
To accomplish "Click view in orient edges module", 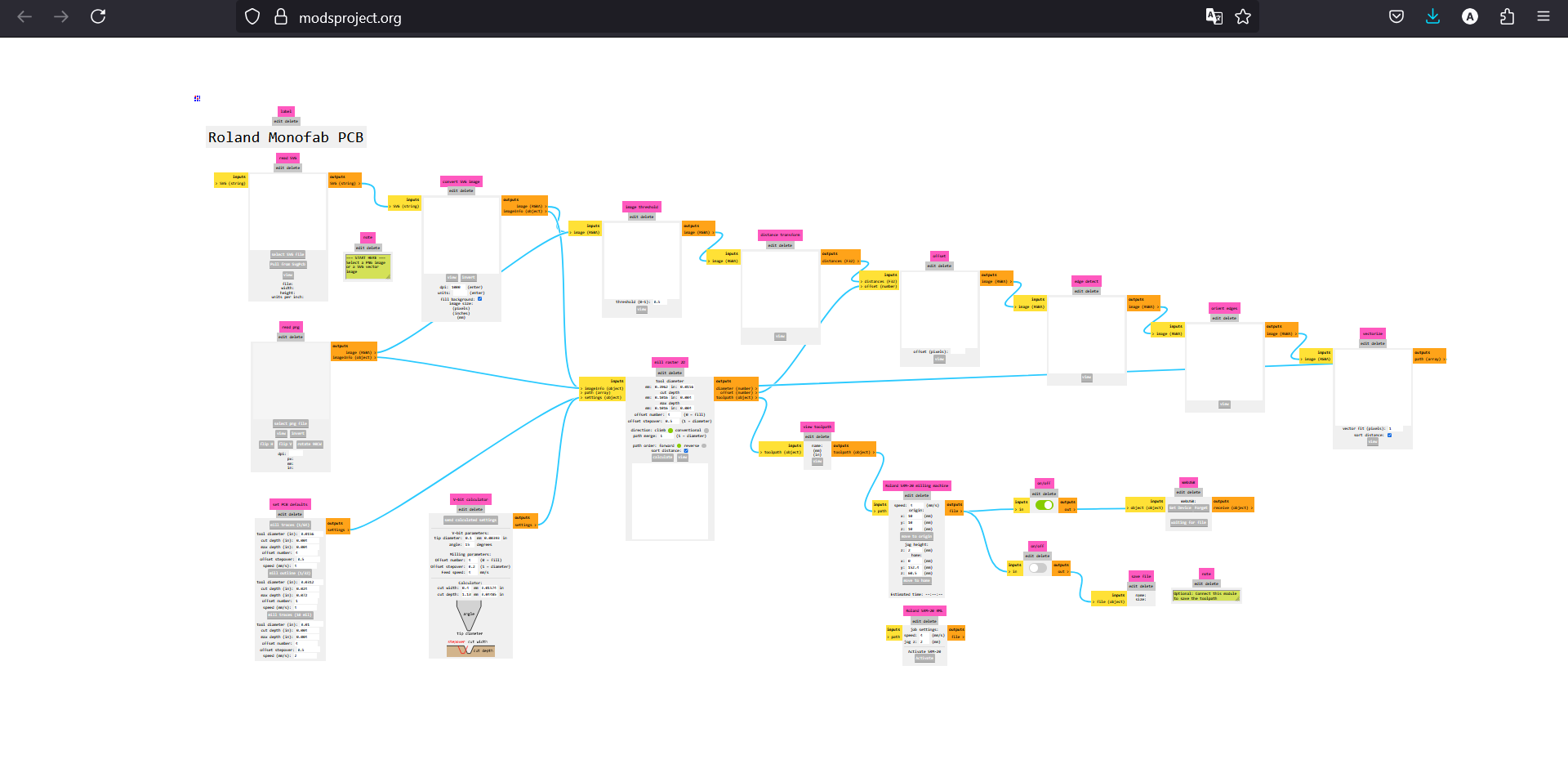I will pyautogui.click(x=1224, y=404).
